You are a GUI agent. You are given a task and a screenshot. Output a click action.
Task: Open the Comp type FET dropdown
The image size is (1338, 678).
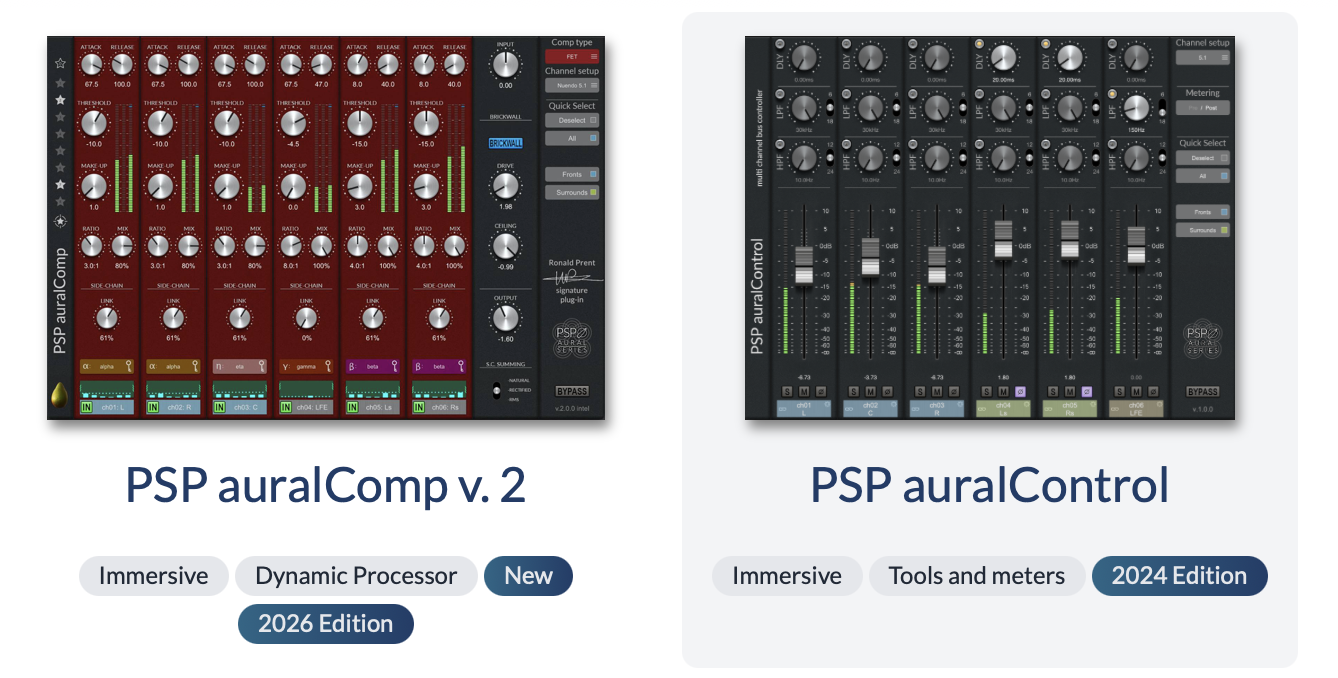[x=572, y=57]
